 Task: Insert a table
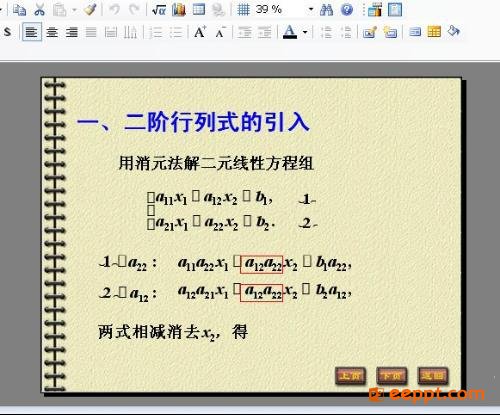tap(199, 9)
